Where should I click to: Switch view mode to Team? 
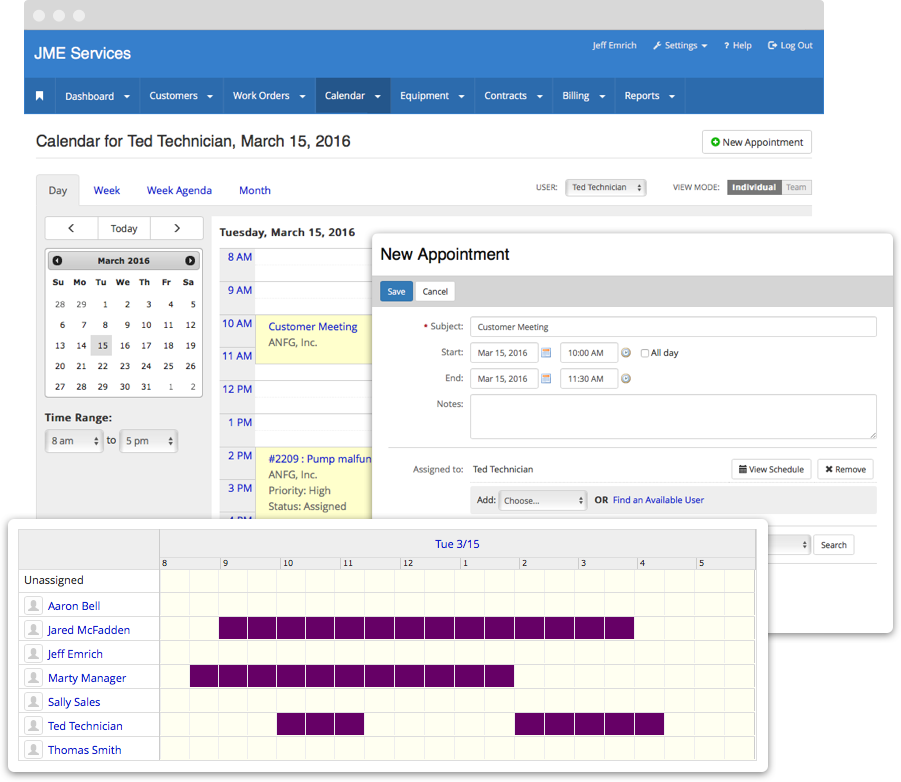[x=796, y=187]
